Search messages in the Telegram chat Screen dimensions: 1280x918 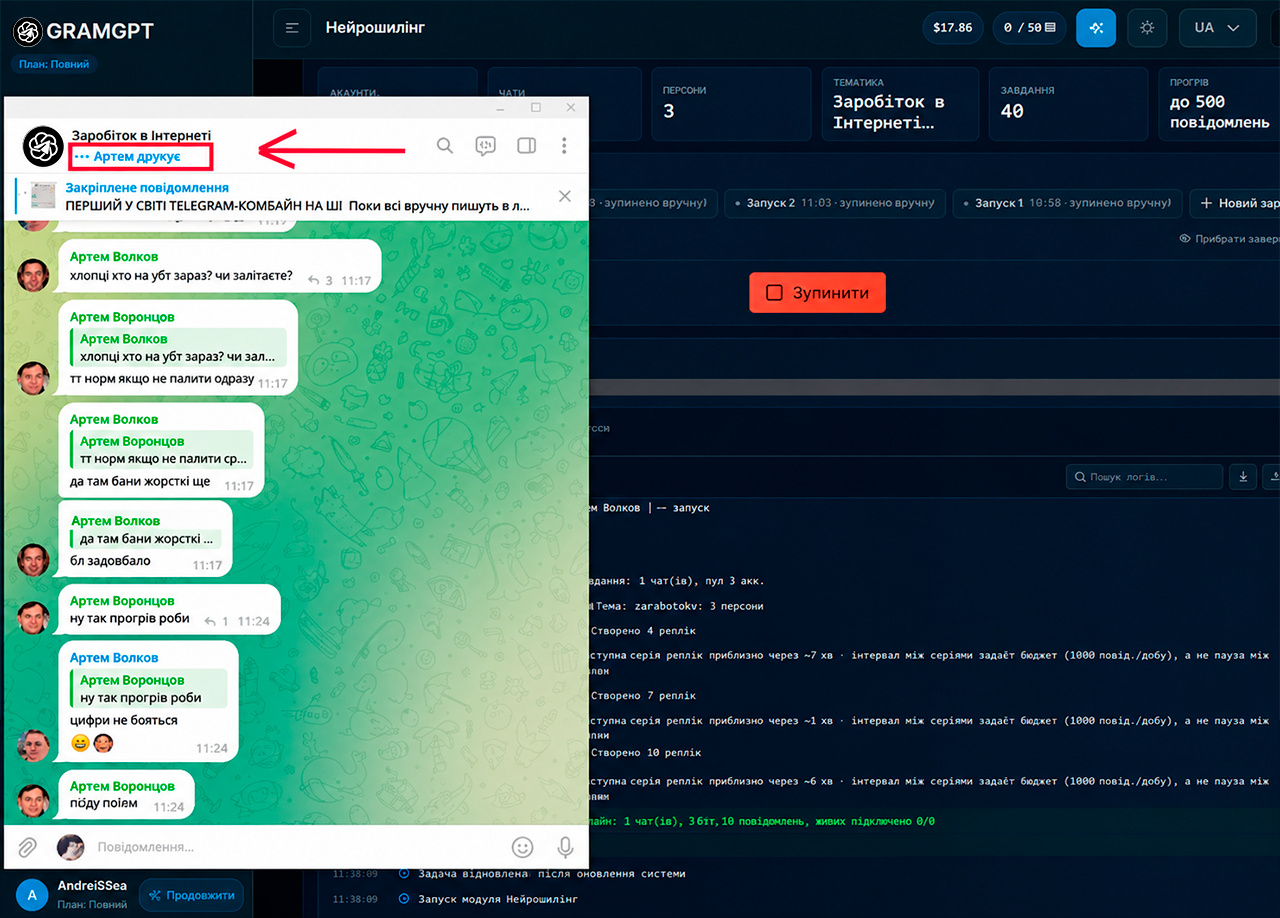pyautogui.click(x=445, y=146)
